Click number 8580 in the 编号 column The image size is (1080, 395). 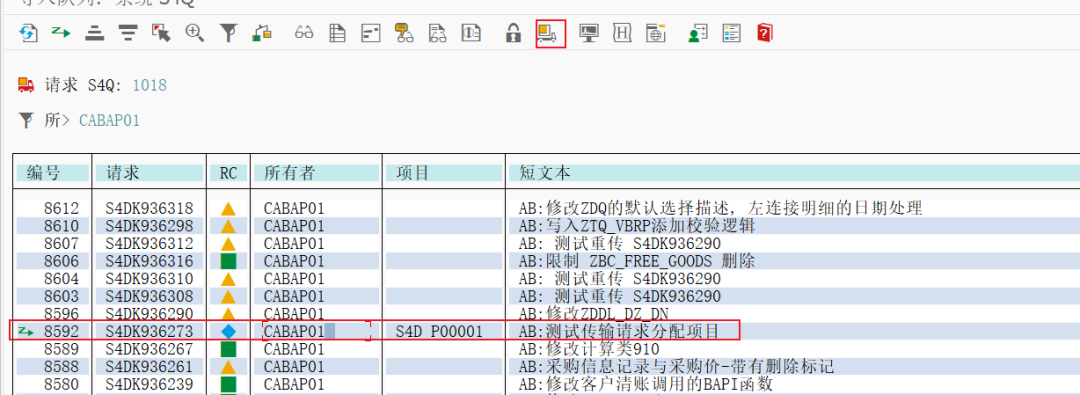[62, 384]
